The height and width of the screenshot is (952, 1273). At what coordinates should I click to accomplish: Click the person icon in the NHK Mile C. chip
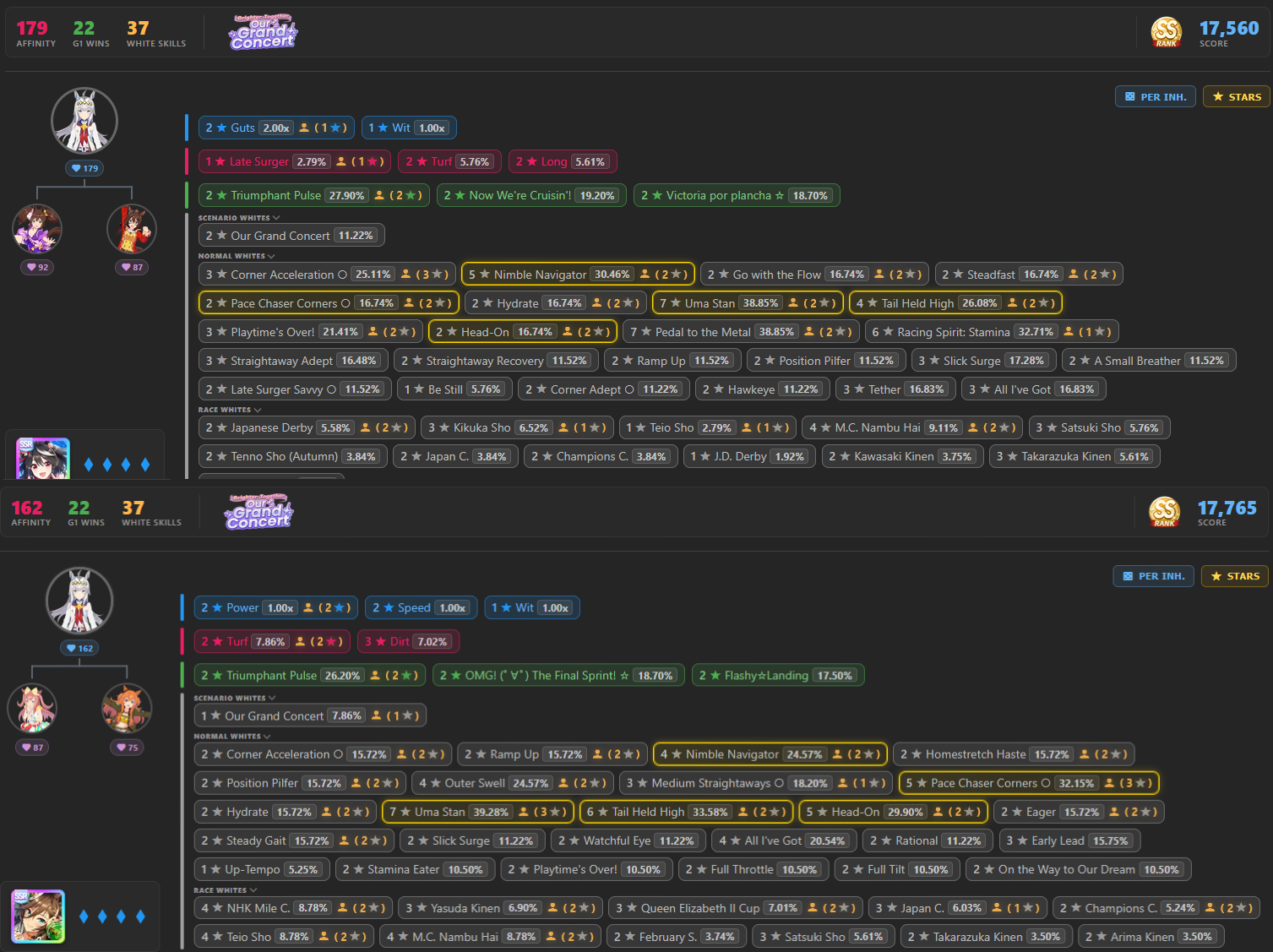pos(343,908)
